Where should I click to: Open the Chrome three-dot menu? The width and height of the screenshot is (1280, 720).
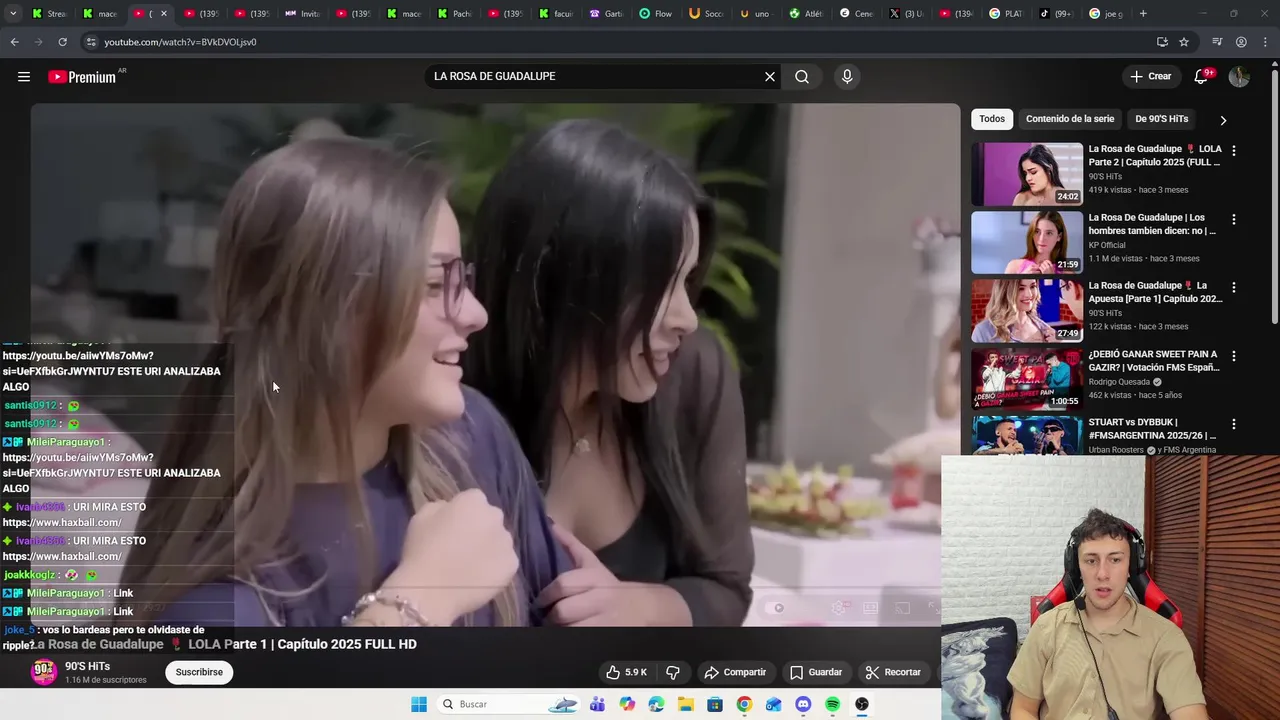(x=1266, y=42)
